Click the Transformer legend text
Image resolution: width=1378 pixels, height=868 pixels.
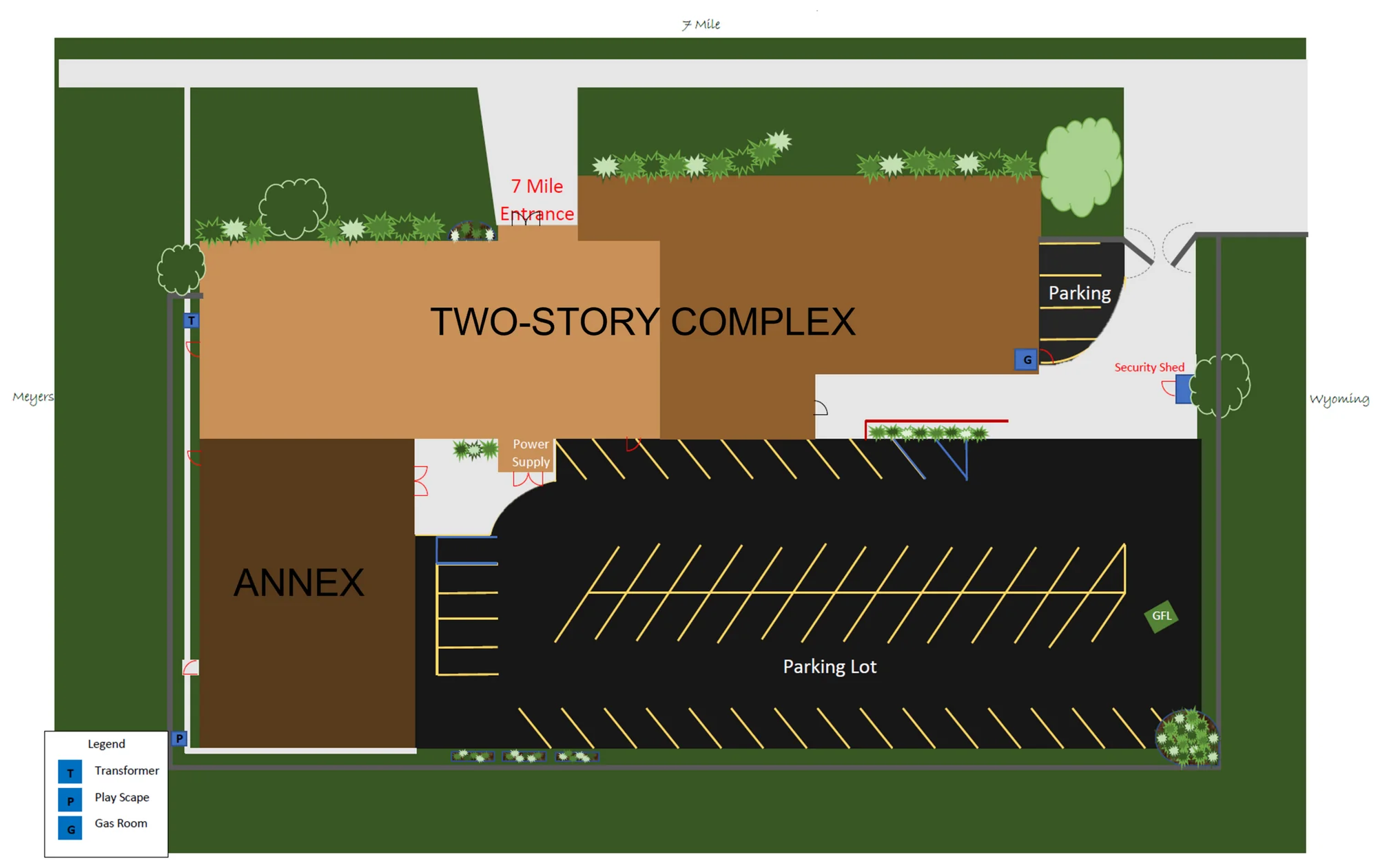(127, 771)
